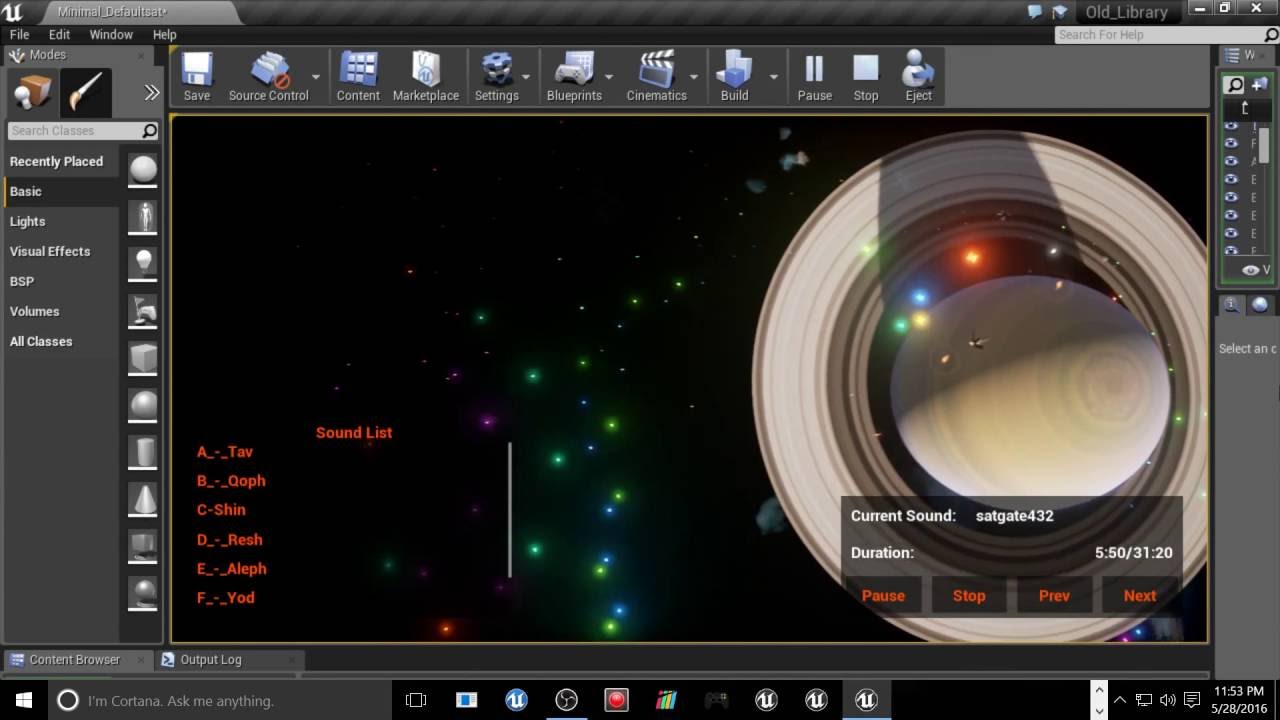Launch the Marketplace from toolbar
Viewport: 1280px width, 720px height.
pos(426,78)
